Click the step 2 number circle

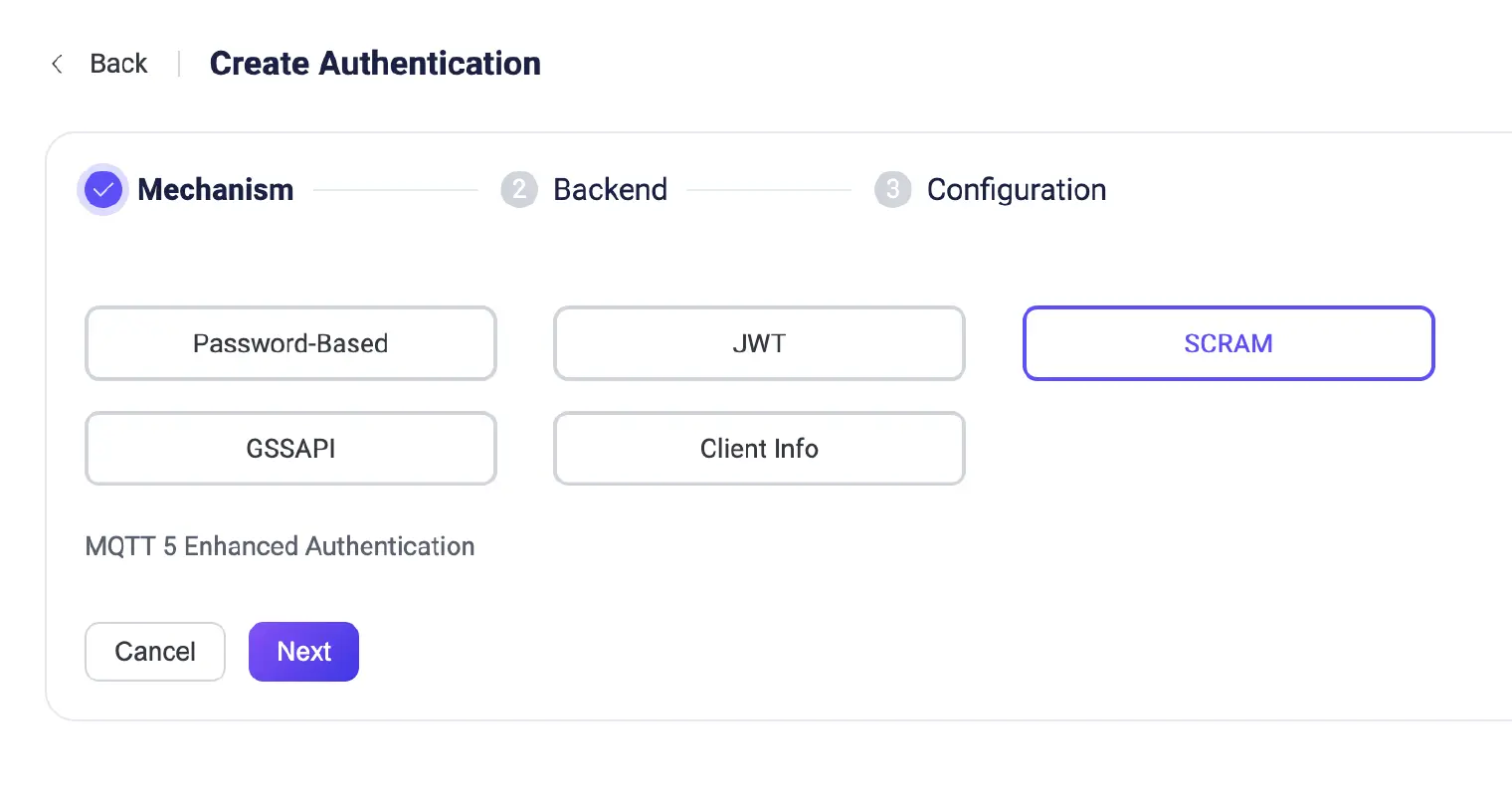coord(519,189)
